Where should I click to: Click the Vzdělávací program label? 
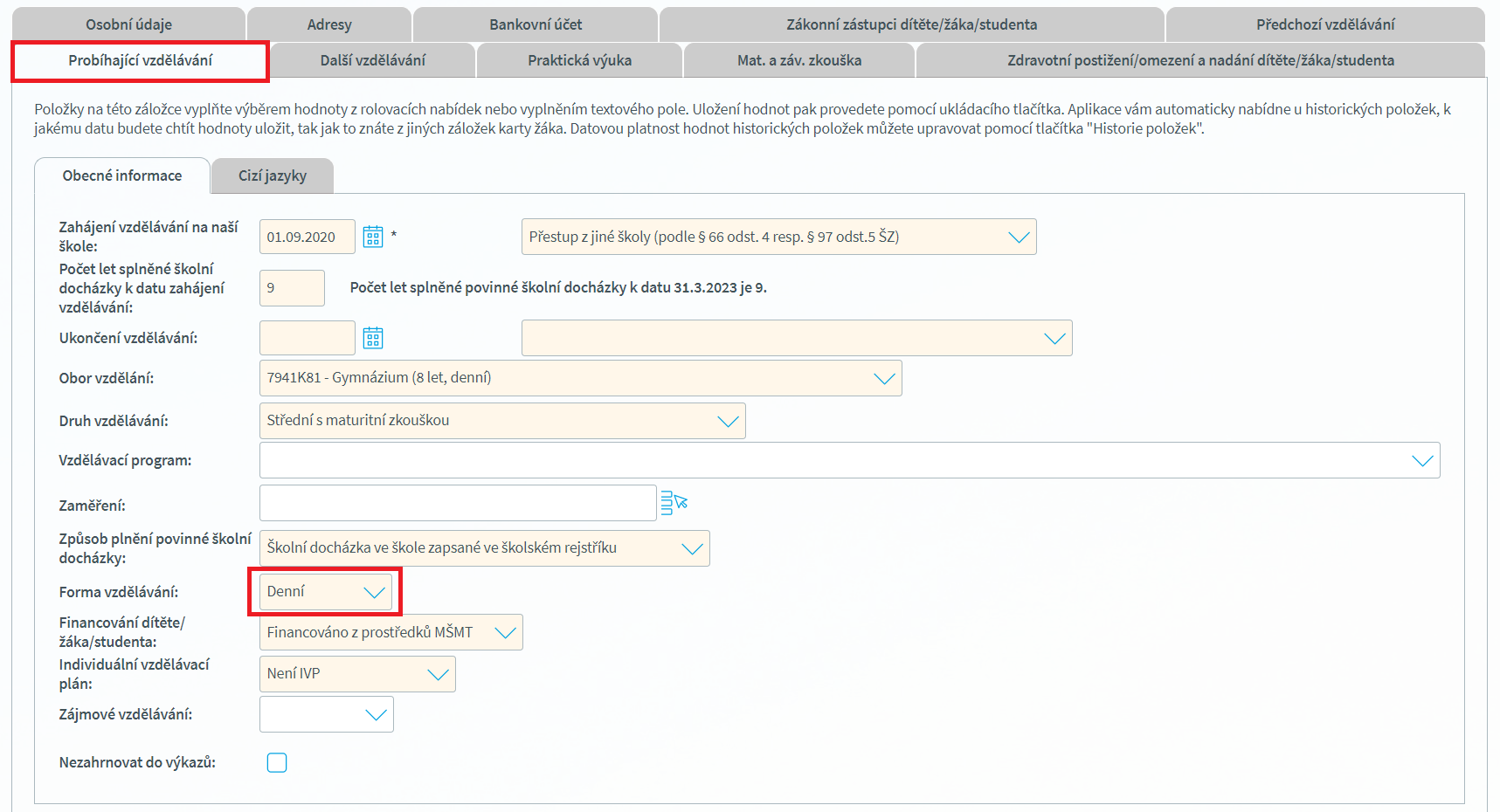coord(125,460)
